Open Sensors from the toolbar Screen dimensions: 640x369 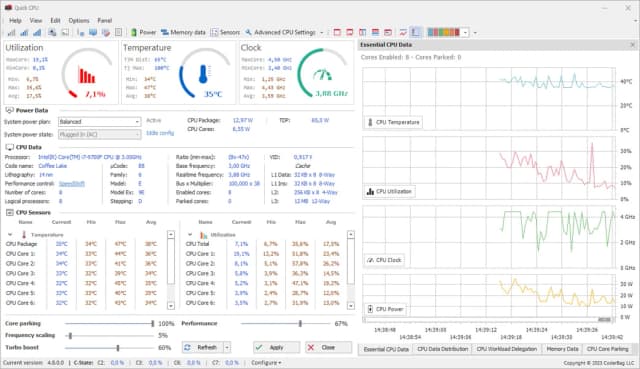225,32
